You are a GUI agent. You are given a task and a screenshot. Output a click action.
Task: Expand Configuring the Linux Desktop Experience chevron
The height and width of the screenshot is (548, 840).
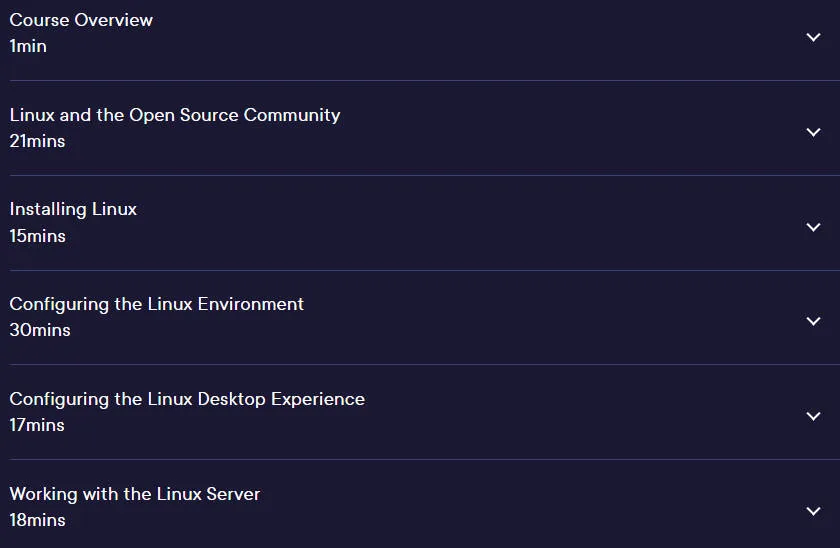point(813,416)
